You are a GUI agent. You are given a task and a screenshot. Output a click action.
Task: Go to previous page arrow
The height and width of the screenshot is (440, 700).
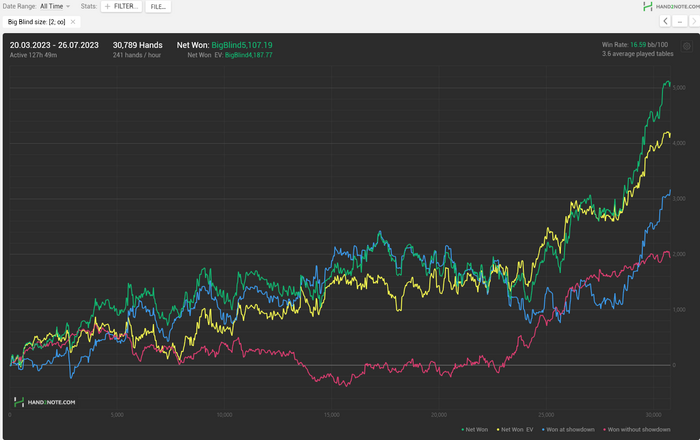pos(665,21)
